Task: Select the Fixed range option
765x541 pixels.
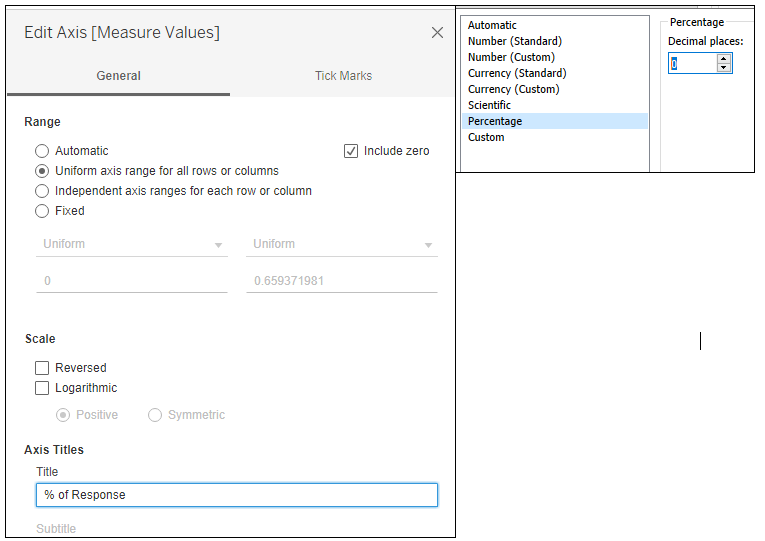Action: pyautogui.click(x=42, y=211)
